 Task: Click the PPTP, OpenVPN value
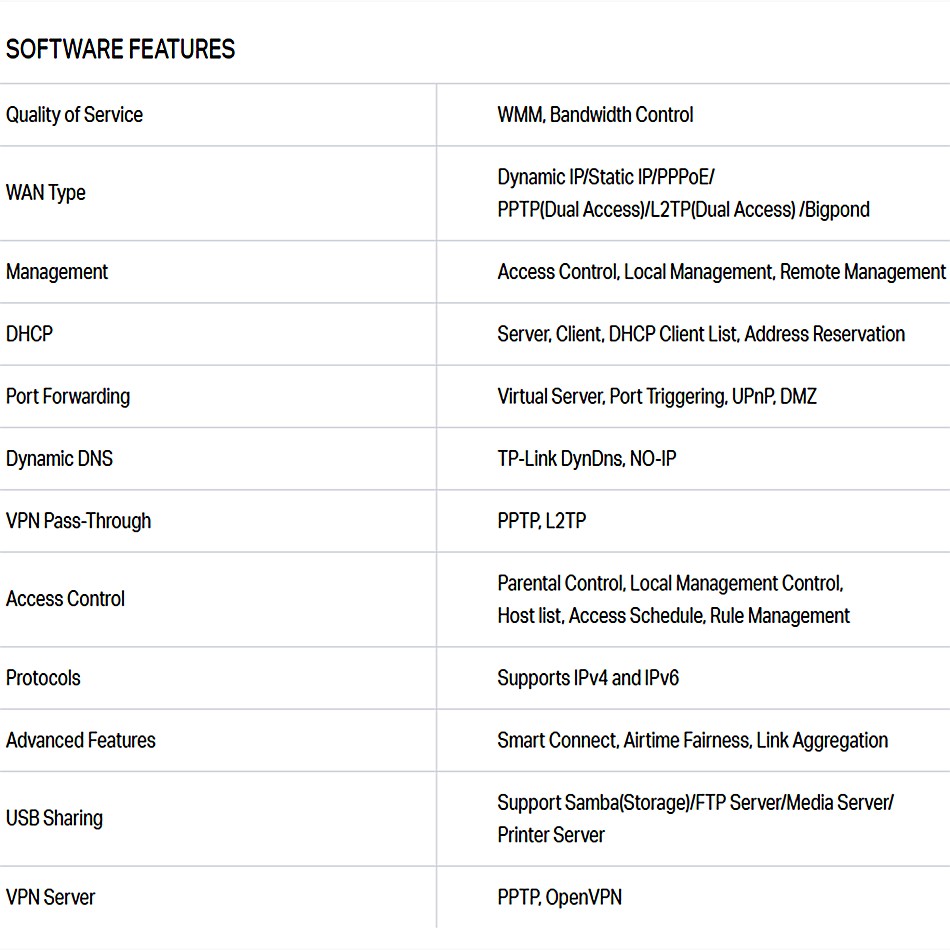coord(559,897)
